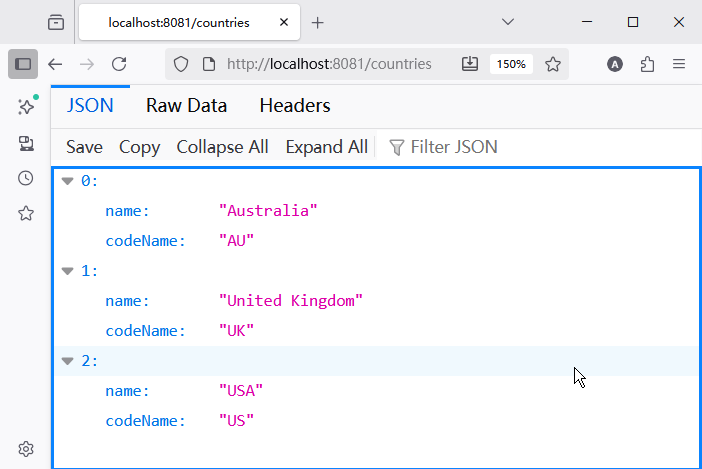Open the list all tabs dropdown chevron

click(x=508, y=22)
